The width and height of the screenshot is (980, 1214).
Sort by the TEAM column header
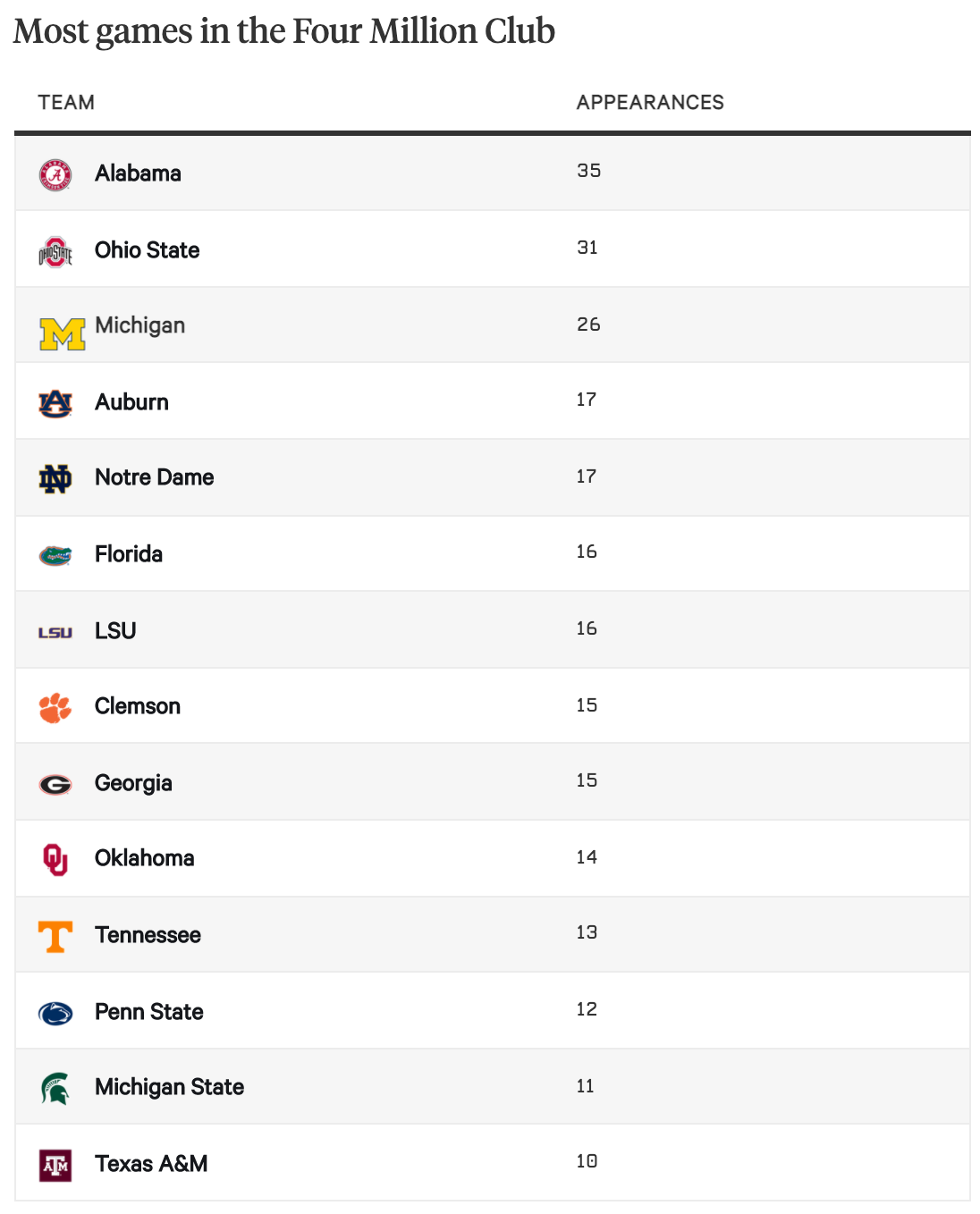pyautogui.click(x=66, y=103)
